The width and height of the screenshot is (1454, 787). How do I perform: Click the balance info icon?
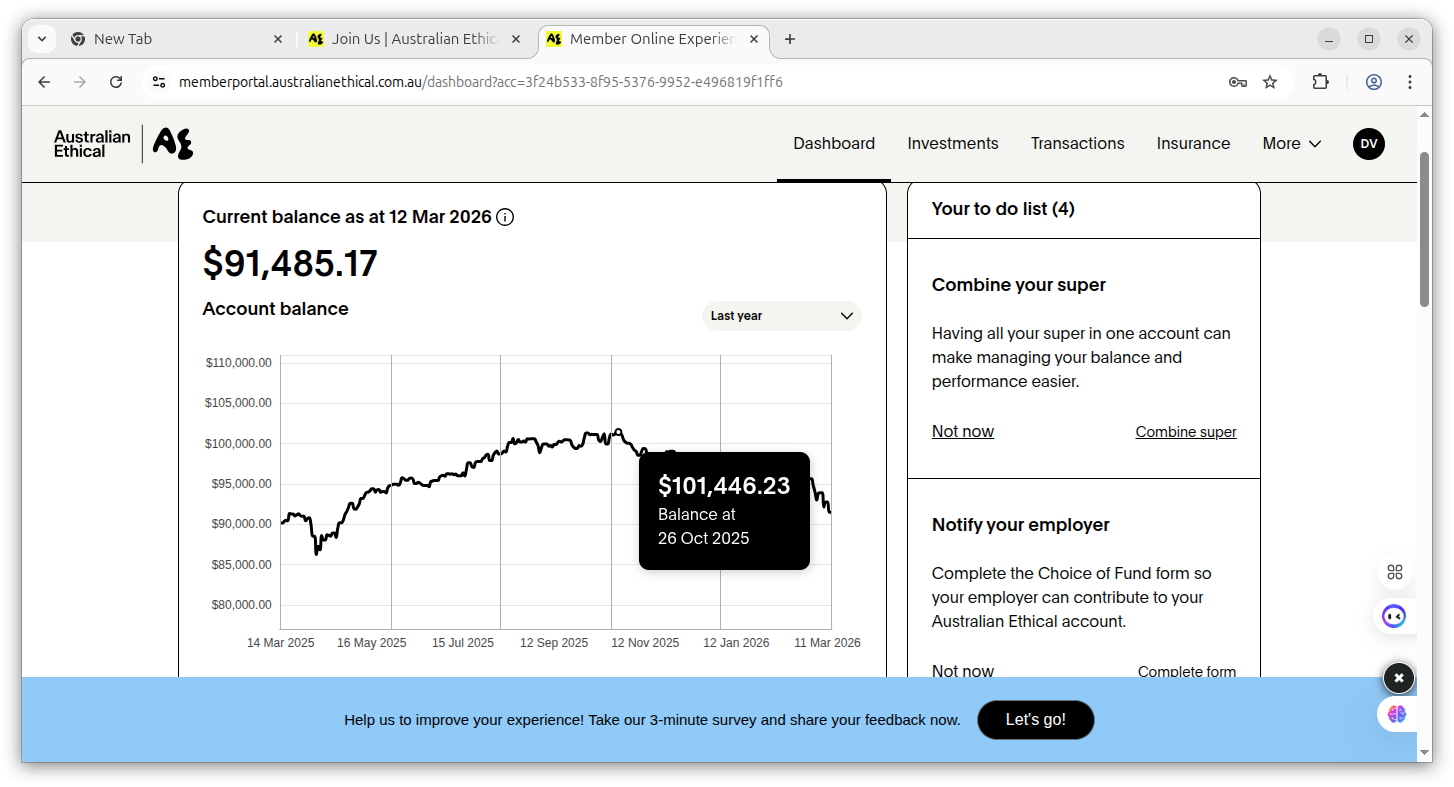pyautogui.click(x=505, y=217)
